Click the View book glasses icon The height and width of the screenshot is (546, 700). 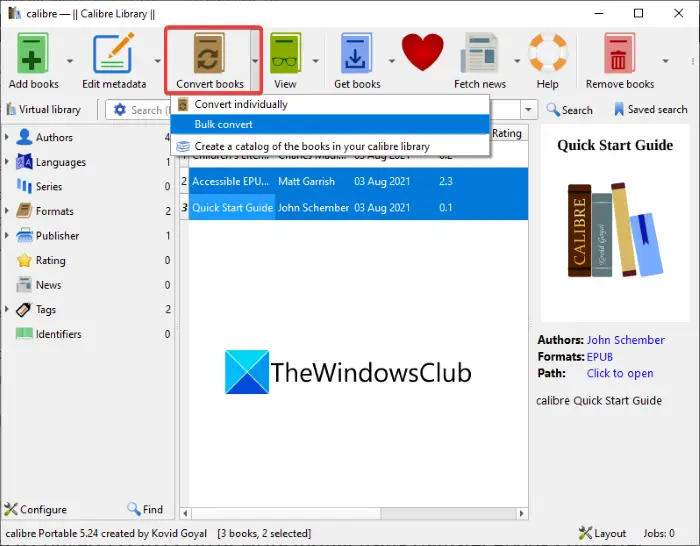(285, 53)
